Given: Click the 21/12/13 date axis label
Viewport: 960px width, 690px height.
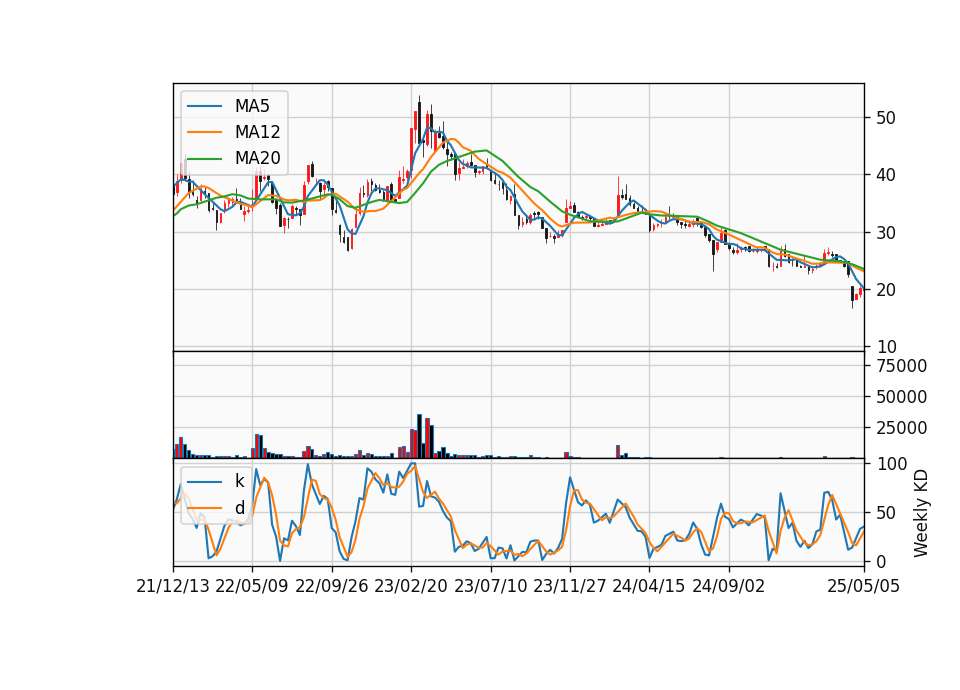Looking at the screenshot, I should (x=173, y=586).
